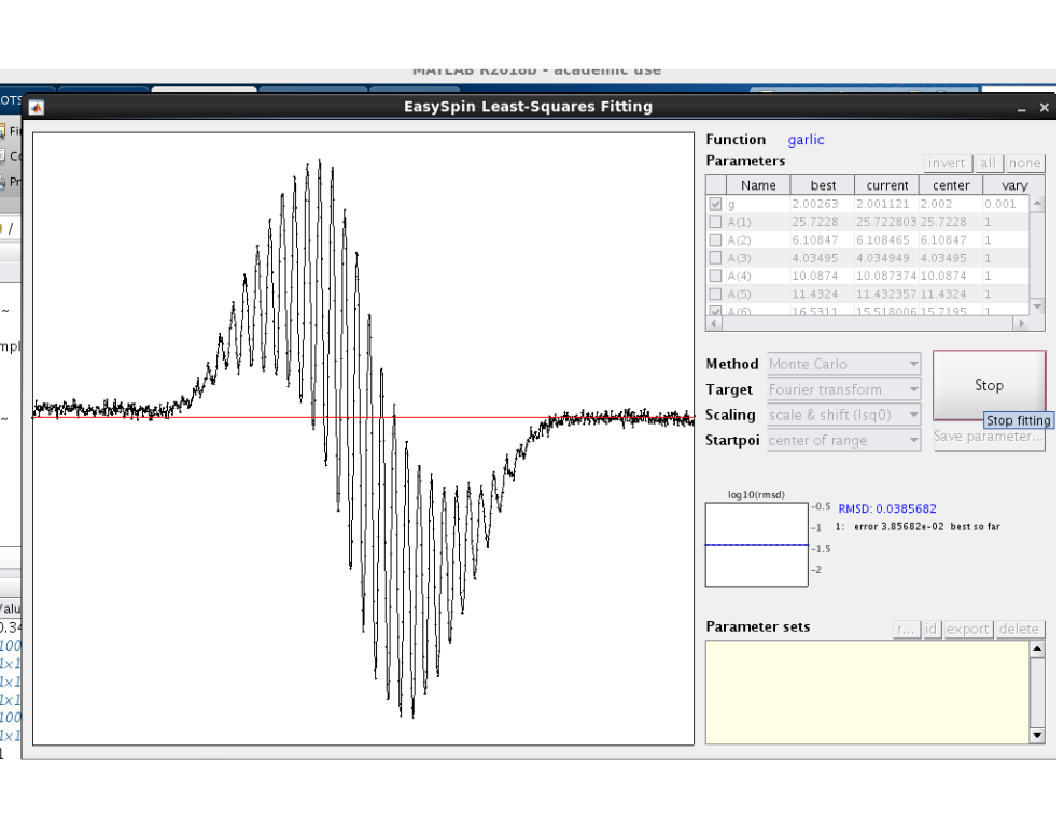Click the none parameters button
The image size is (1056, 816).
click(x=1024, y=163)
